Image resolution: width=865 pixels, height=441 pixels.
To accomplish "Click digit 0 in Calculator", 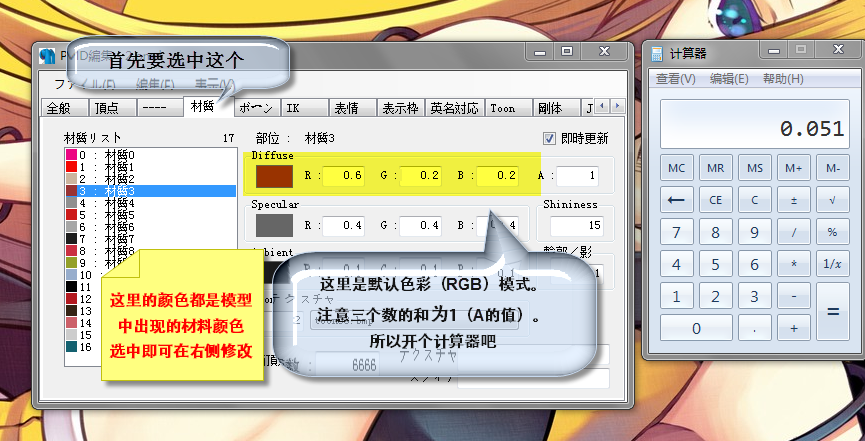I will pyautogui.click(x=696, y=328).
